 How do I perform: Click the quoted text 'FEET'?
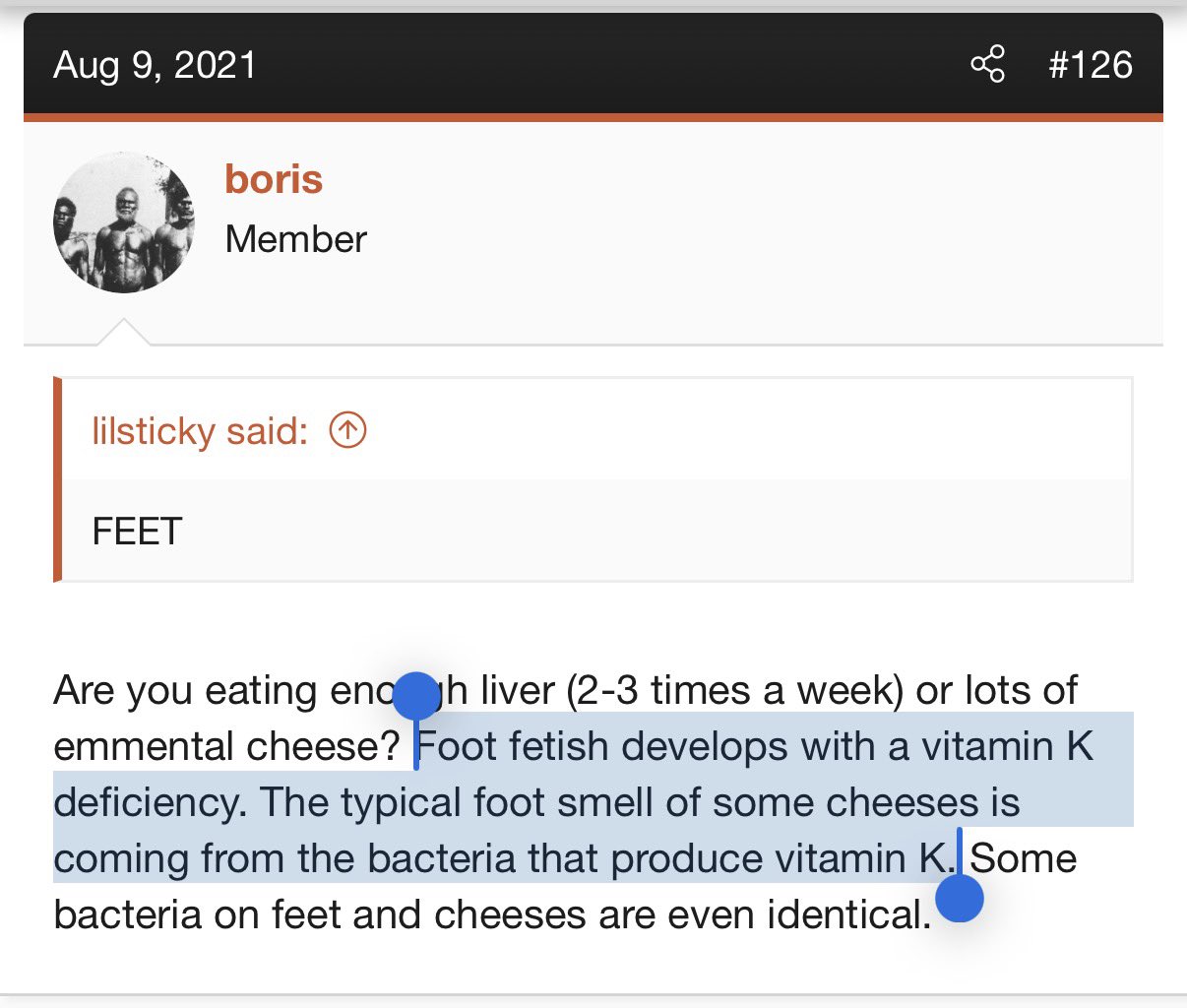point(137,532)
